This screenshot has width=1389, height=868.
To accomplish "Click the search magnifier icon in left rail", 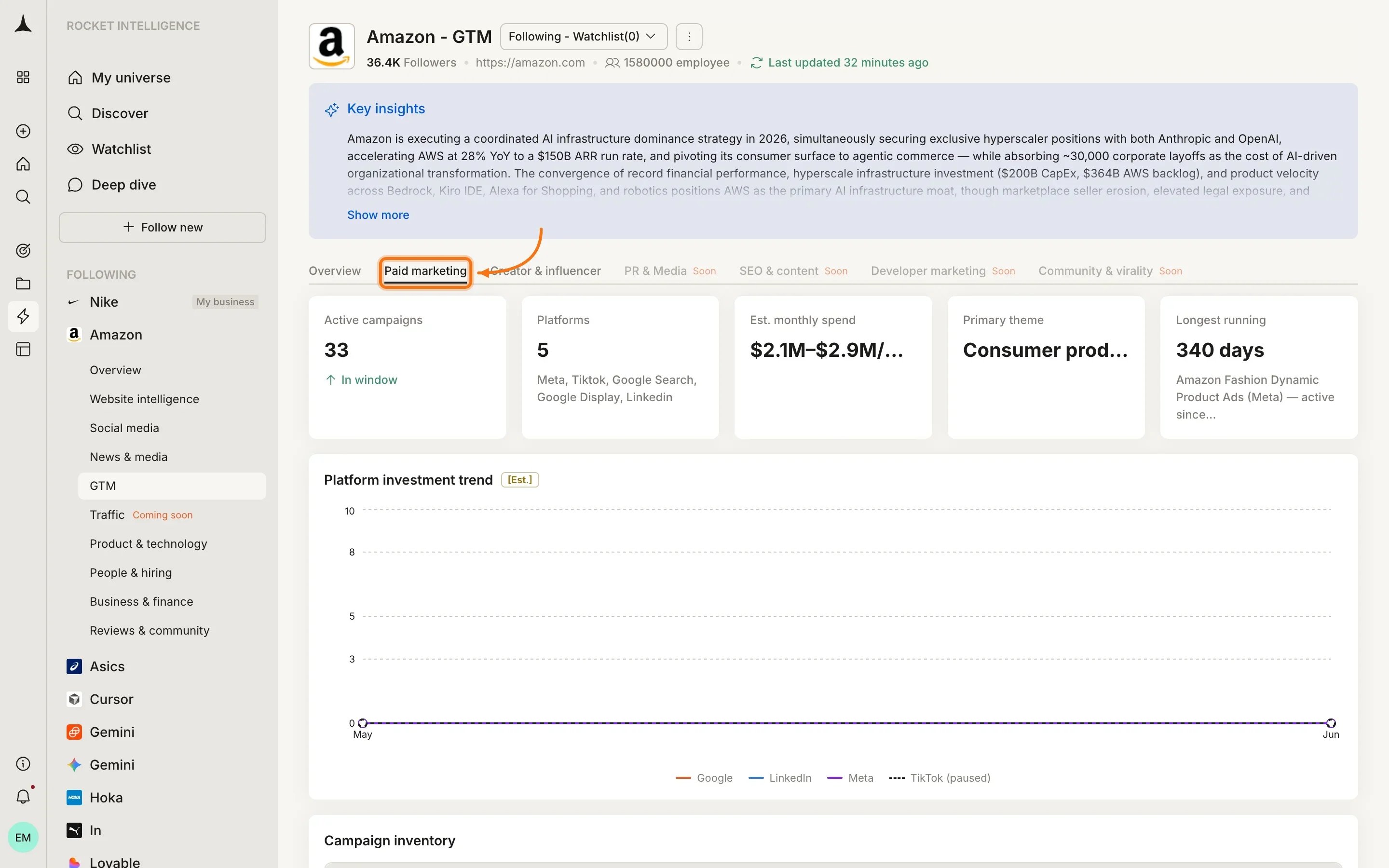I will [23, 197].
